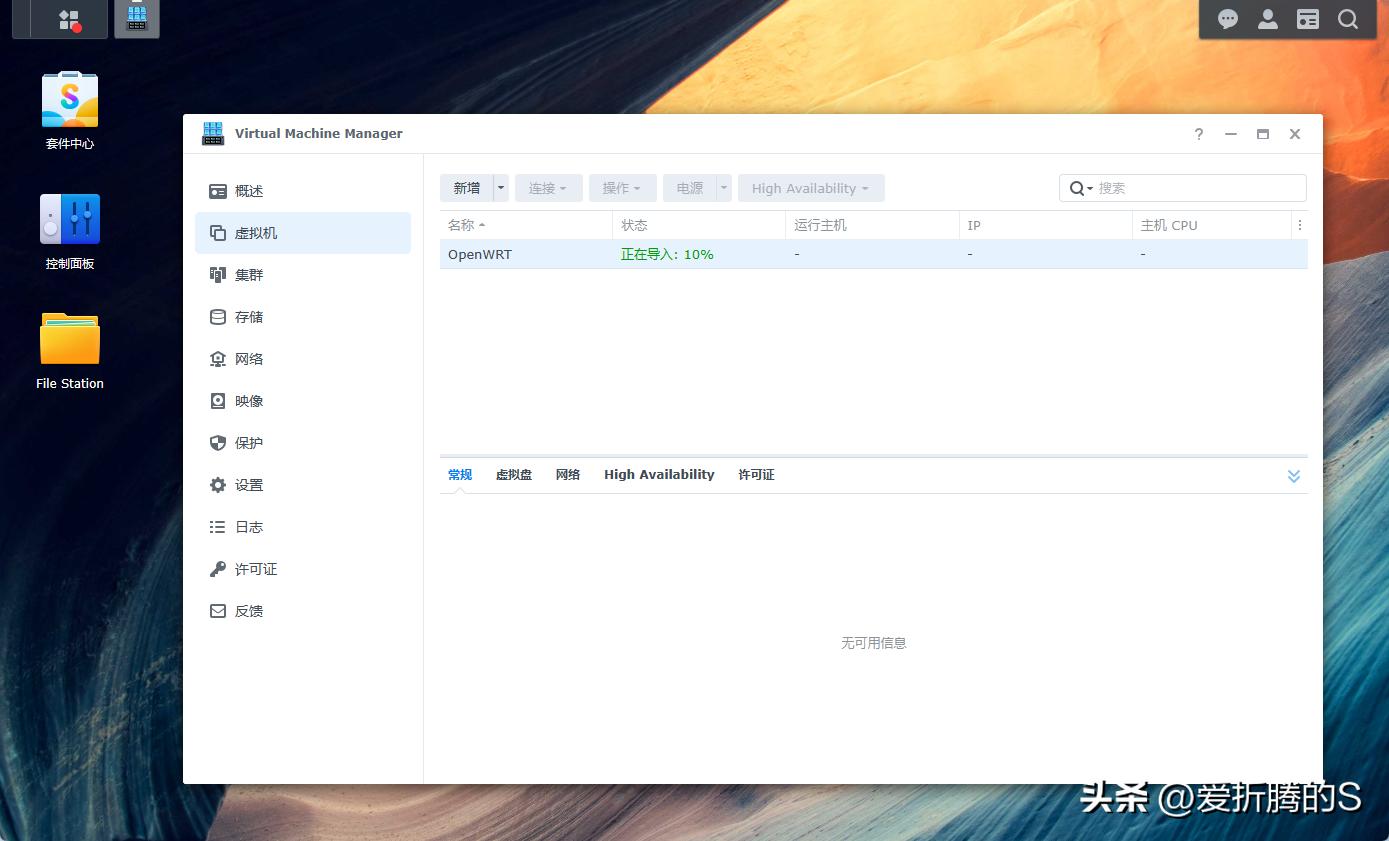
Task: Open the 映像 (Images) section
Action: click(249, 400)
